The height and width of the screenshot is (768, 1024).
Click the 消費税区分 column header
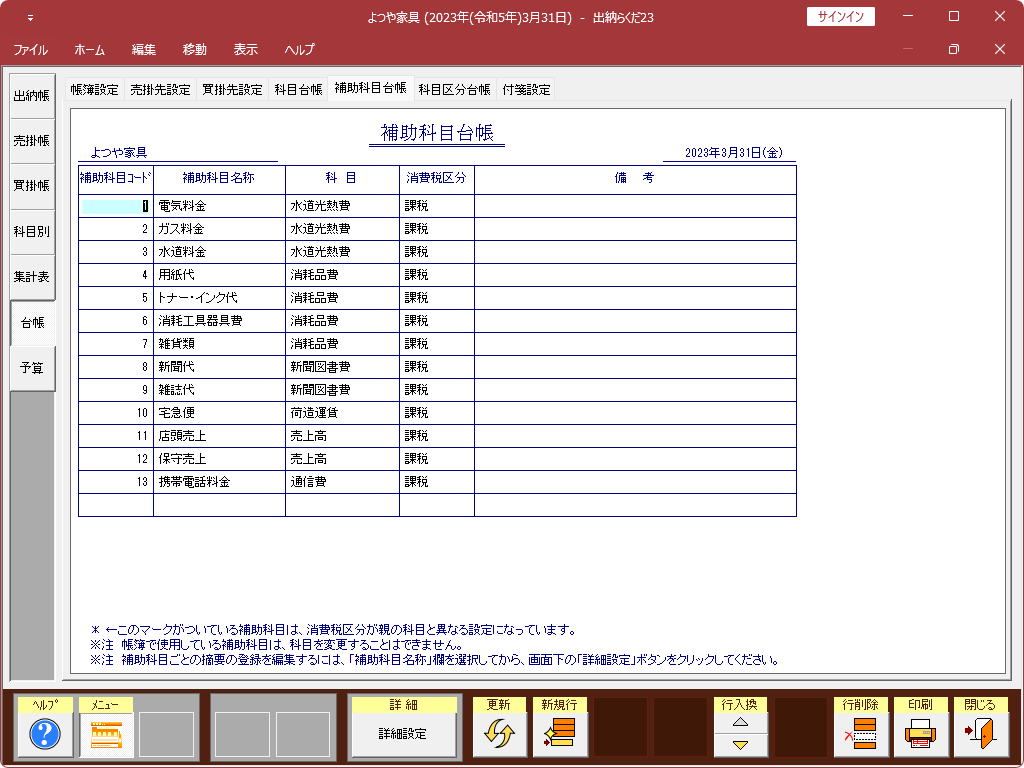coord(437,180)
